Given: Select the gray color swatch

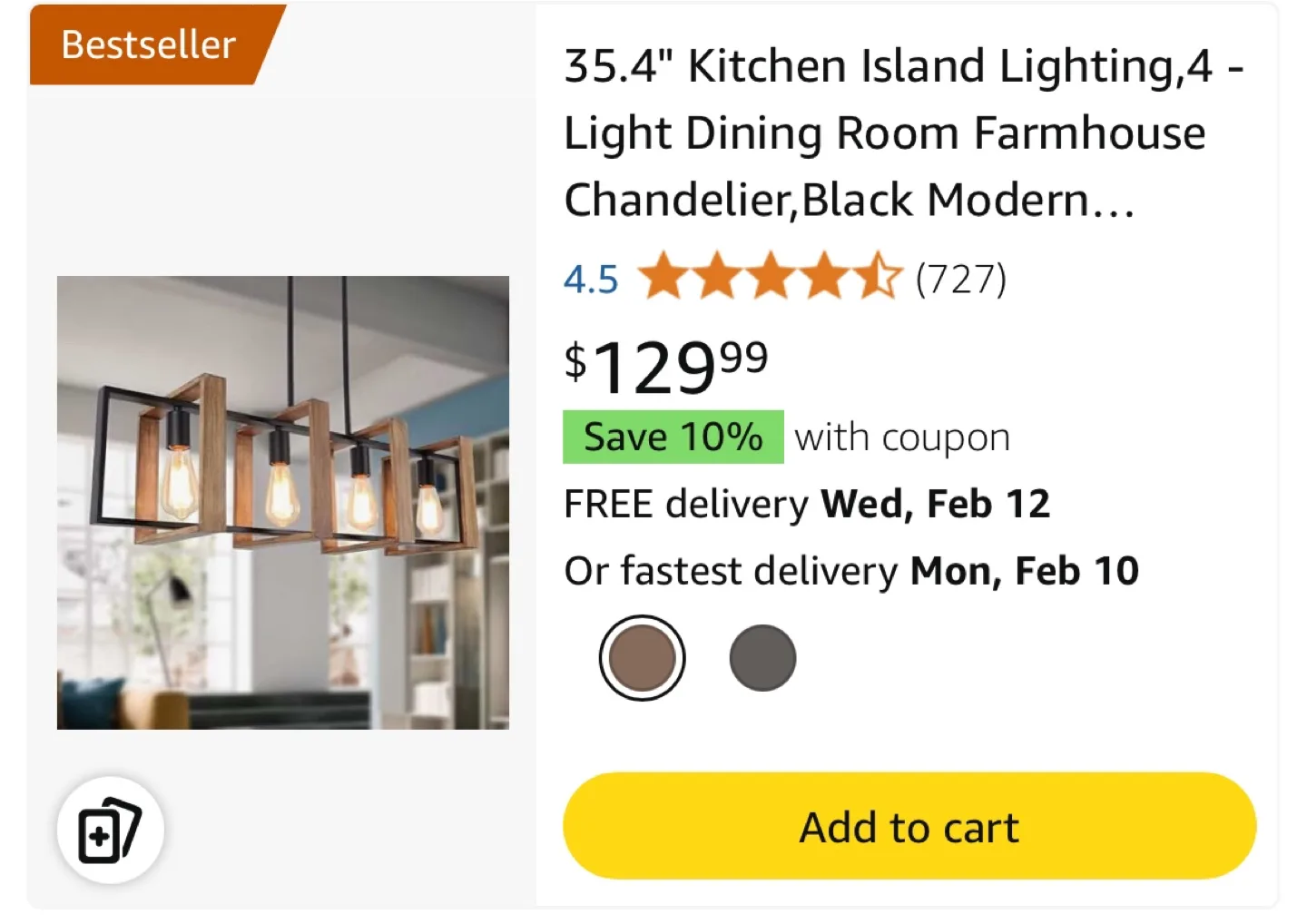Looking at the screenshot, I should coord(762,656).
